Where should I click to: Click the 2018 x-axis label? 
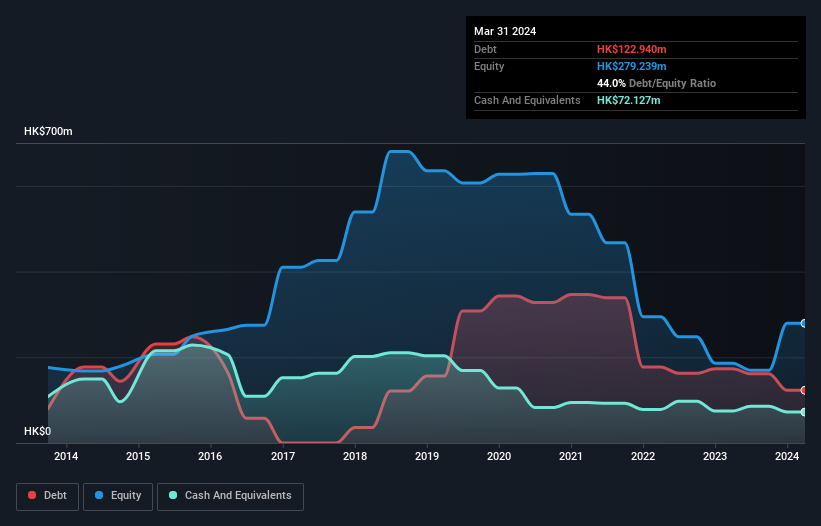click(355, 456)
